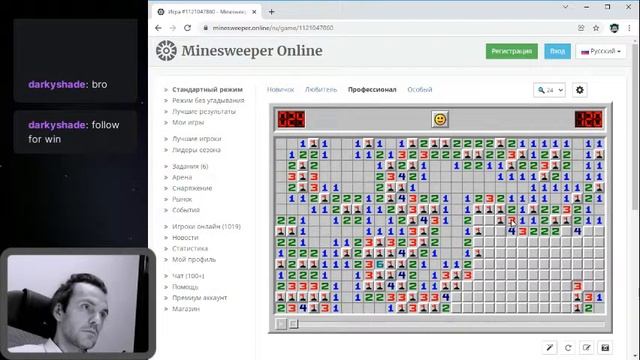Click the restart arrow icon below board
Image resolution: width=640 pixels, height=360 pixels.
pyautogui.click(x=568, y=348)
